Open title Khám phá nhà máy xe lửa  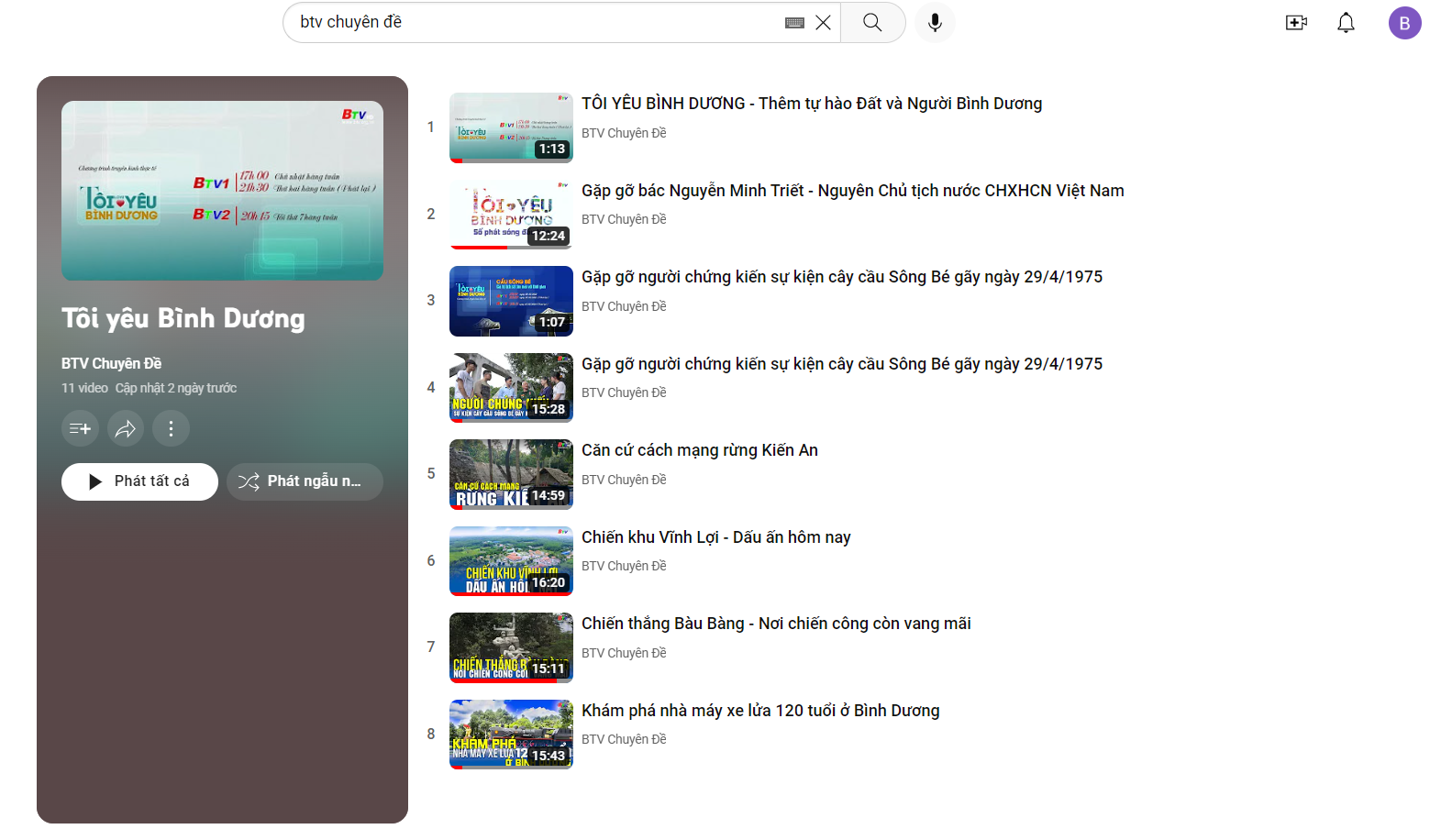coord(760,711)
